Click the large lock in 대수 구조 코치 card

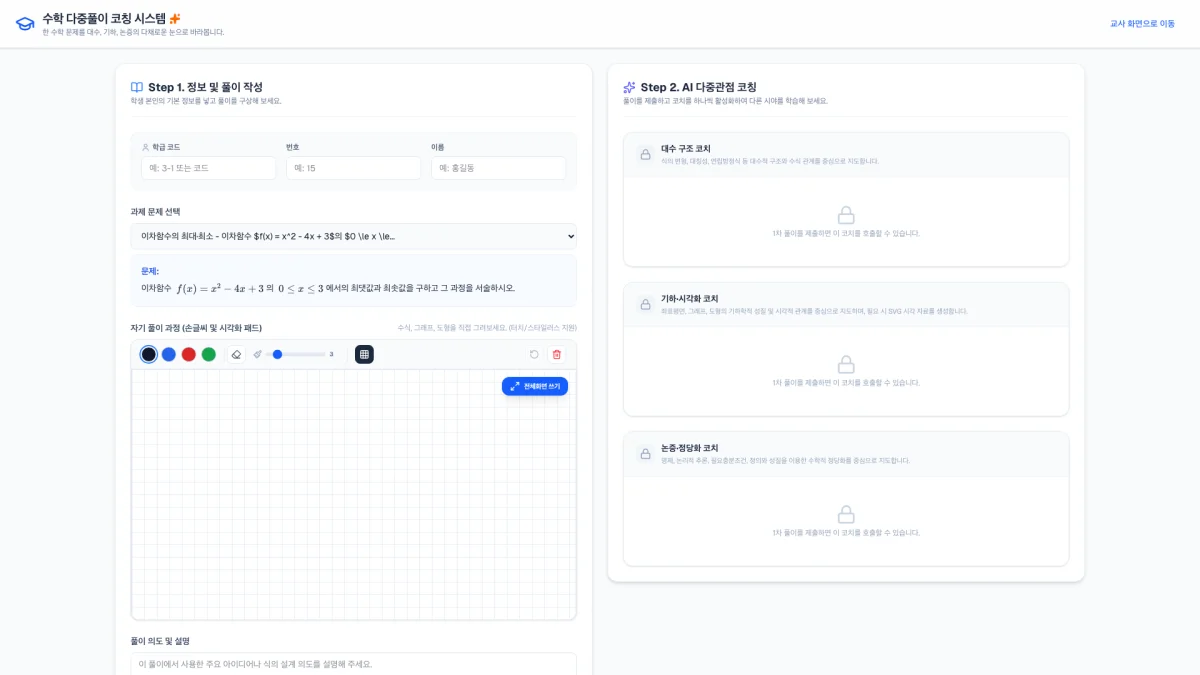846,215
